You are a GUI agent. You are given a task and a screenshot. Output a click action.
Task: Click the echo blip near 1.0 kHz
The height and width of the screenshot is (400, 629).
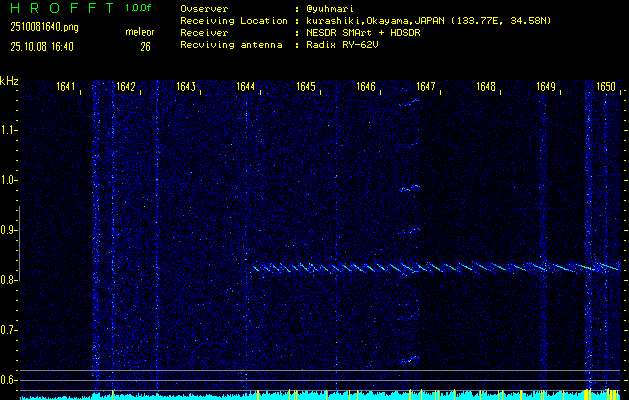coord(410,187)
